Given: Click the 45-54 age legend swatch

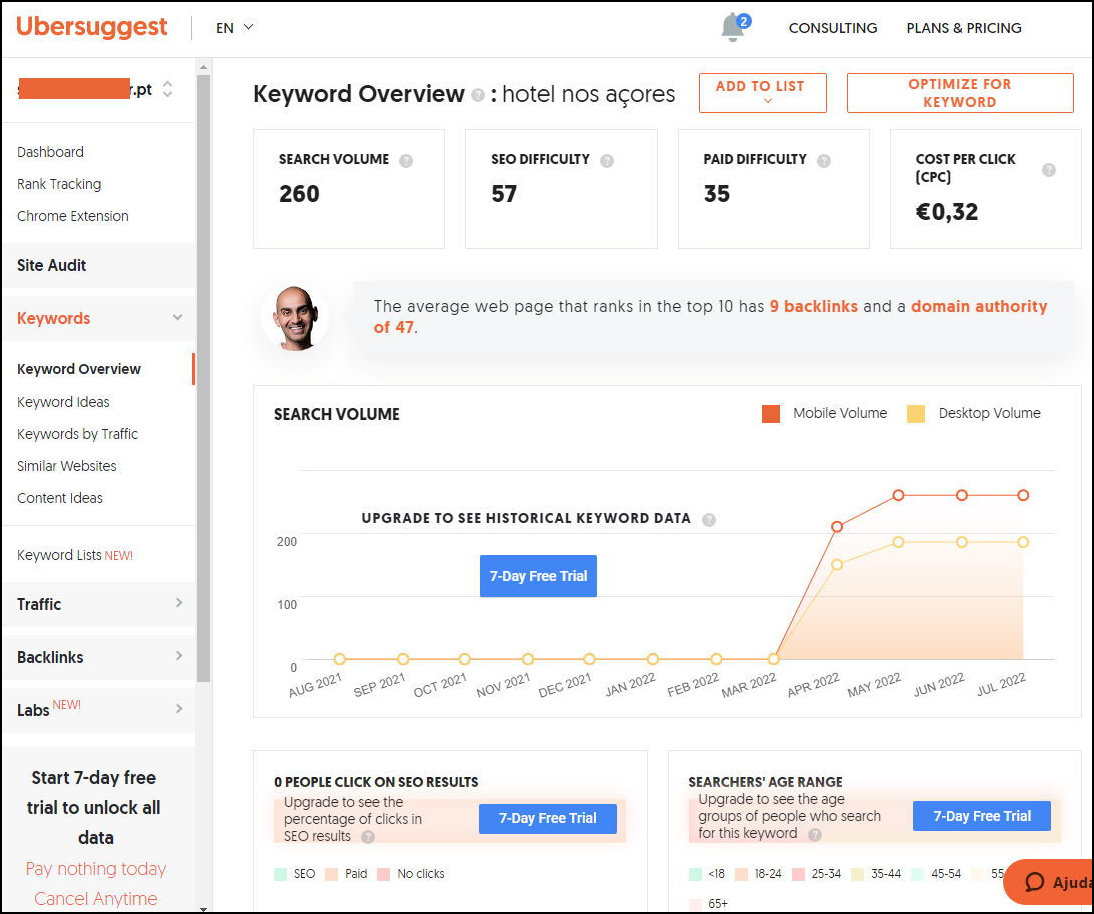Looking at the screenshot, I should coord(918,874).
